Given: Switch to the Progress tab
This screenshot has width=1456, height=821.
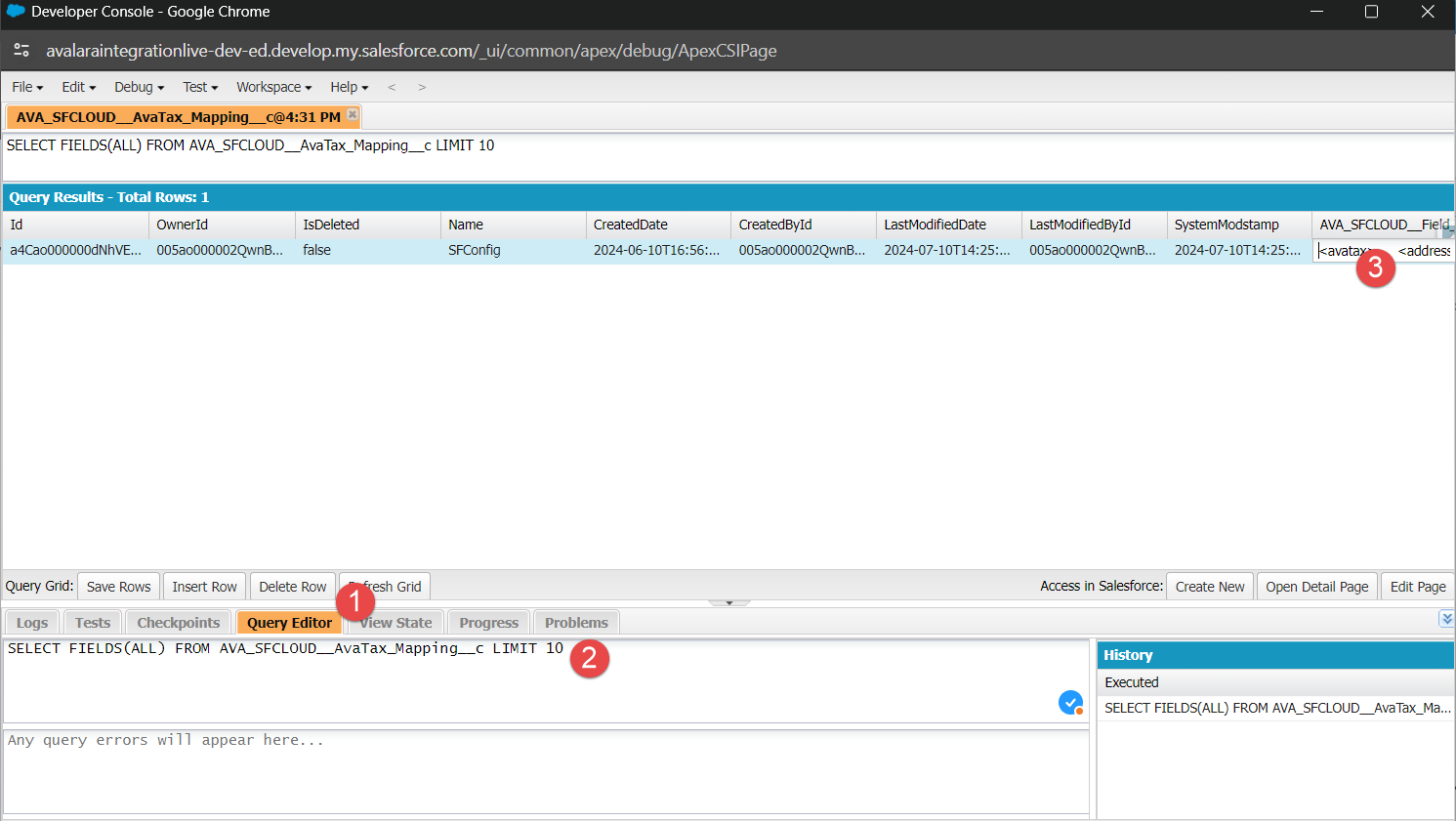Looking at the screenshot, I should [x=489, y=623].
